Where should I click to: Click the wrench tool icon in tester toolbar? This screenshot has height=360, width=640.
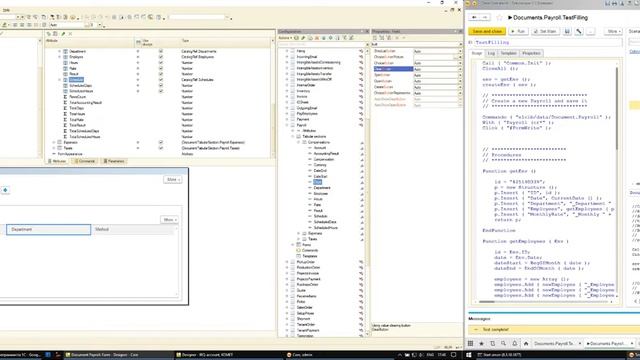point(579,31)
